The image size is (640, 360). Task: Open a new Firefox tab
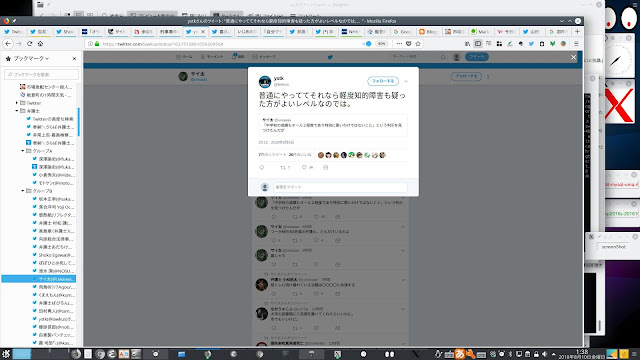pos(577,31)
